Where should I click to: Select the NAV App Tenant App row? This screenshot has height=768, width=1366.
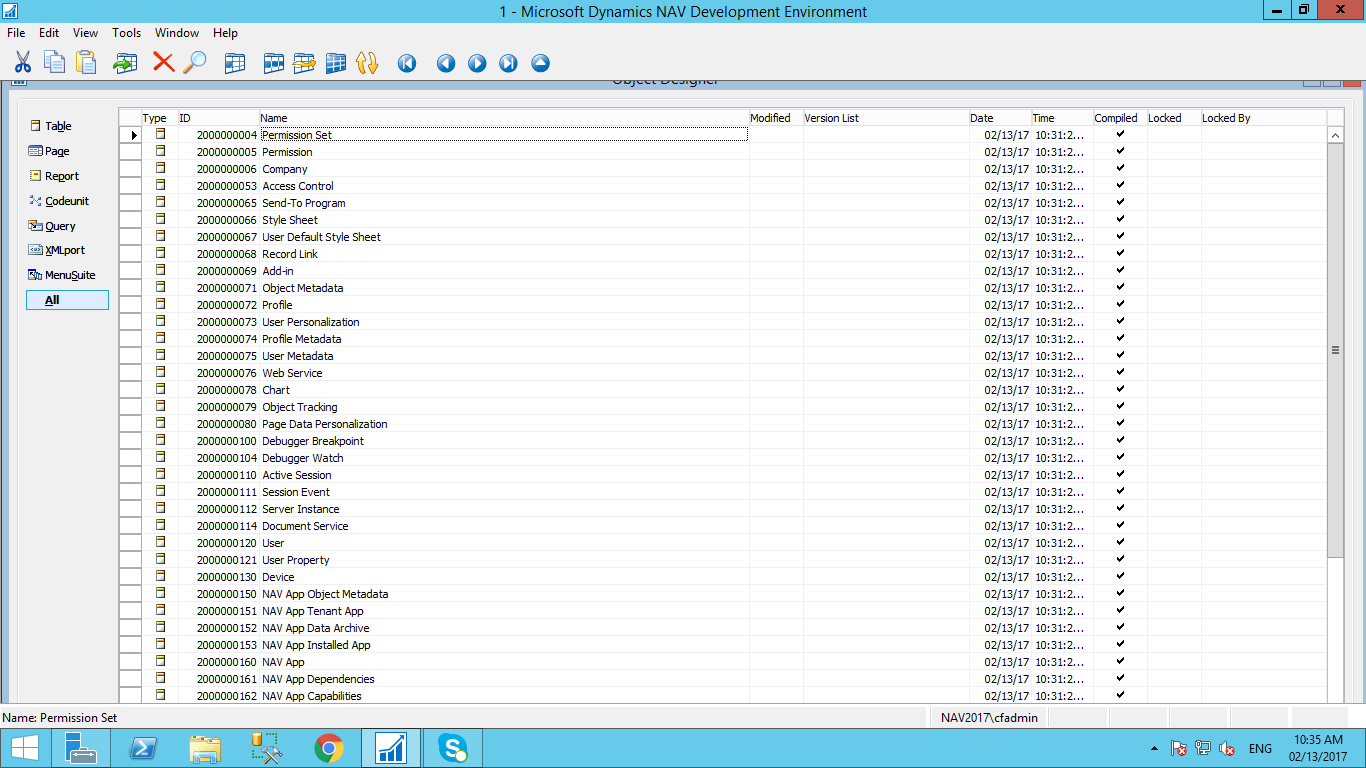723,611
